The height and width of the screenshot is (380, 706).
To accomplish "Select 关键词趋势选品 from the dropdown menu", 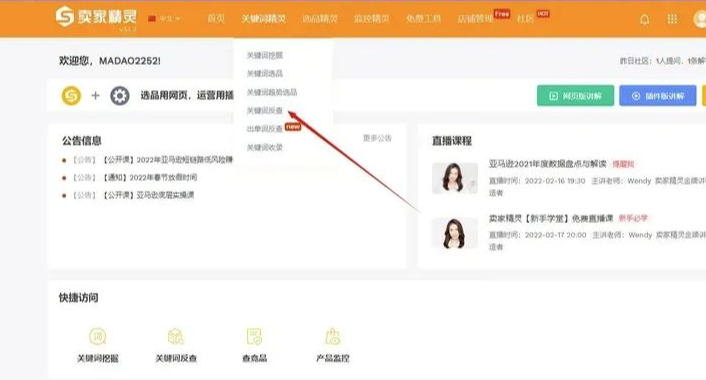I will coord(272,92).
